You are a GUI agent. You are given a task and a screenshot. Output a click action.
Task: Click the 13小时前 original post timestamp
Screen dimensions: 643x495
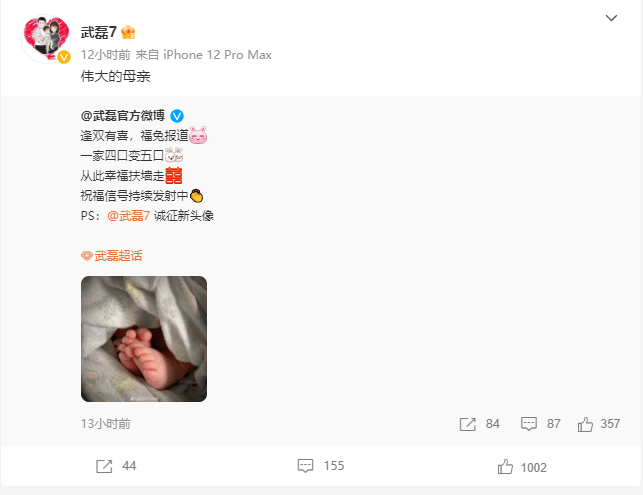[106, 424]
